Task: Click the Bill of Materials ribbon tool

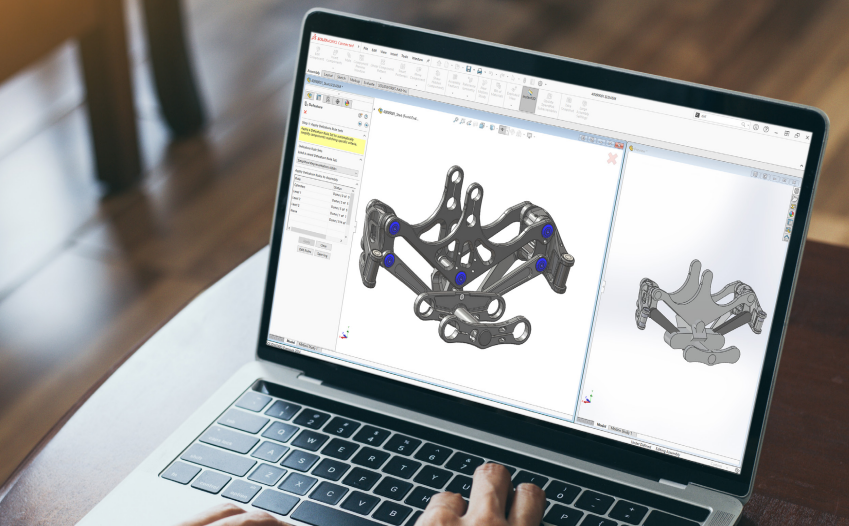Action: click(498, 90)
